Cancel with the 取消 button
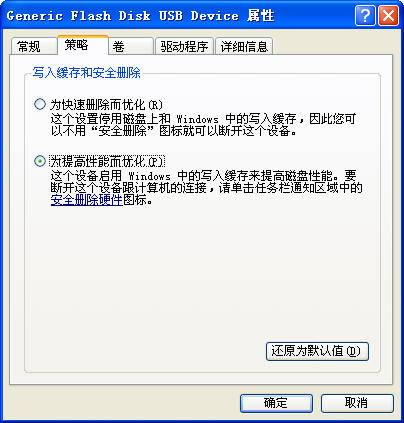The image size is (404, 423). [x=357, y=403]
